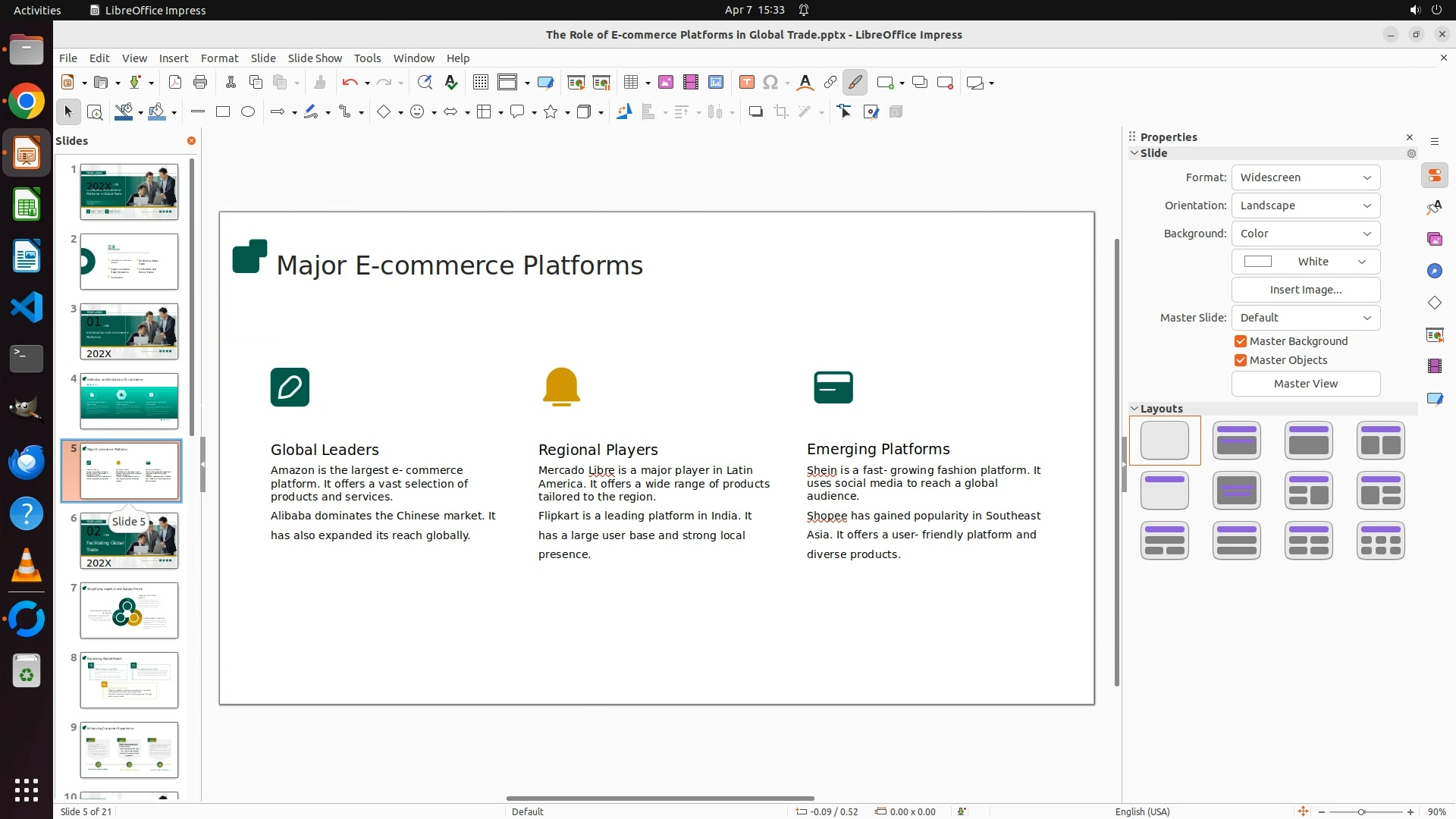Select the Rectangle drawing tool

coord(223,112)
